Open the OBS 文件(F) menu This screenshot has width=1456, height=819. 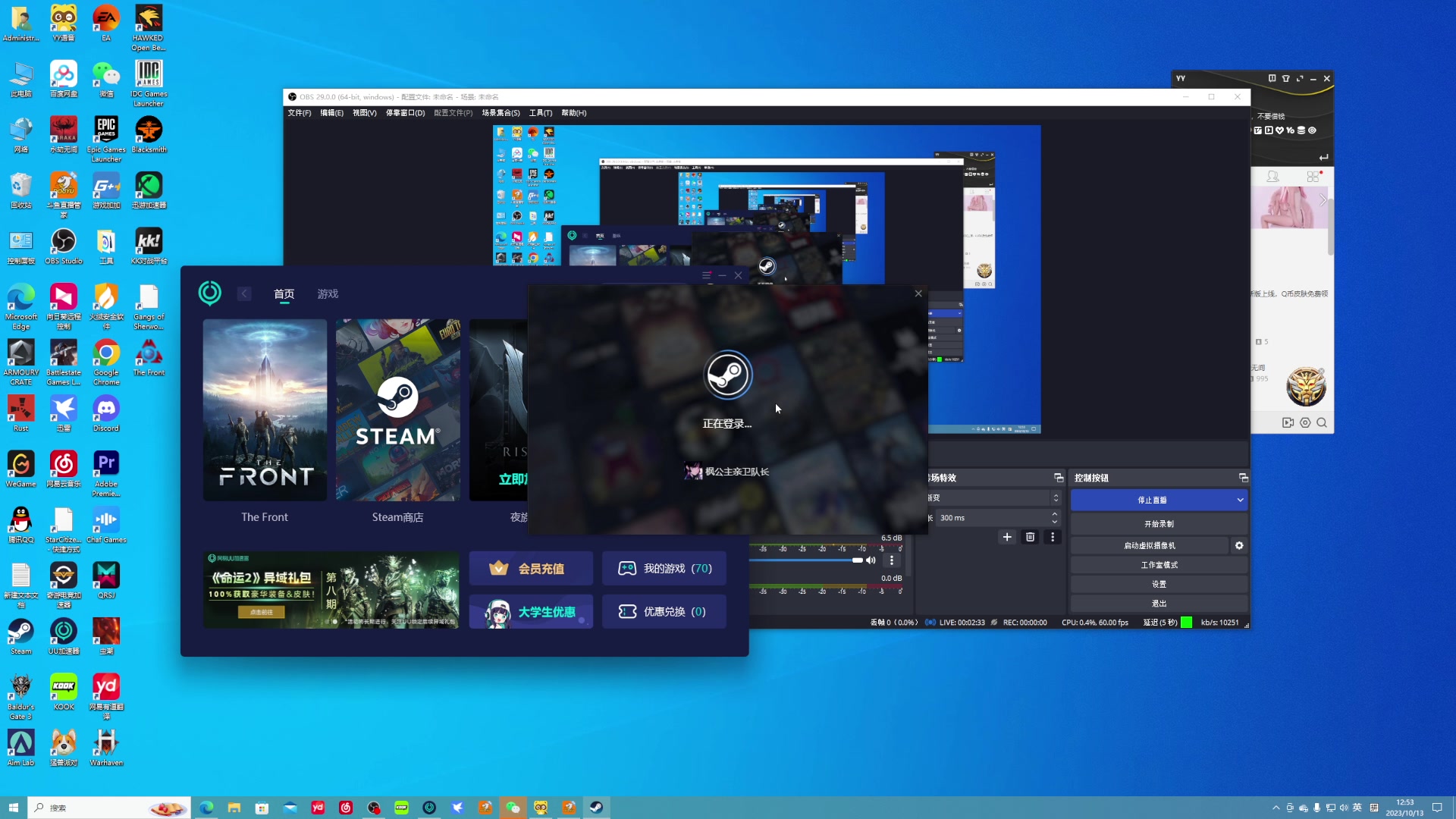[x=300, y=113]
